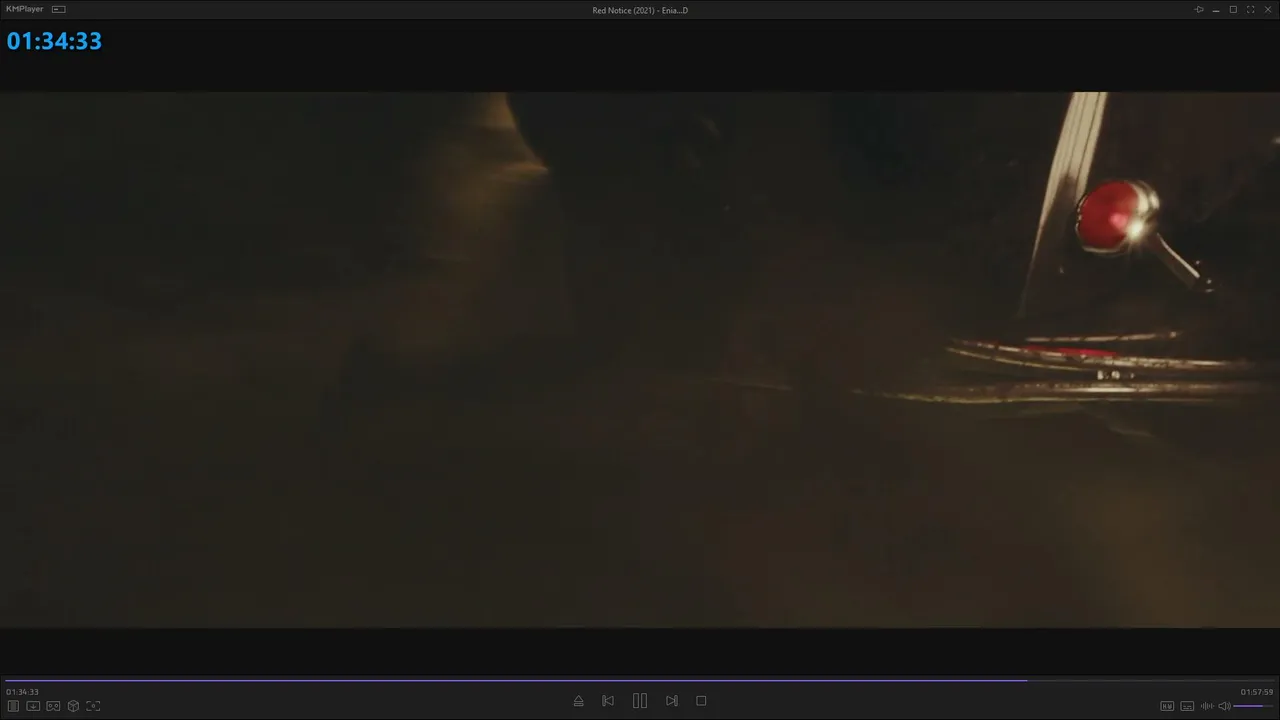The height and width of the screenshot is (720, 1280).
Task: Close the KMPlayer window
Action: (1267, 10)
